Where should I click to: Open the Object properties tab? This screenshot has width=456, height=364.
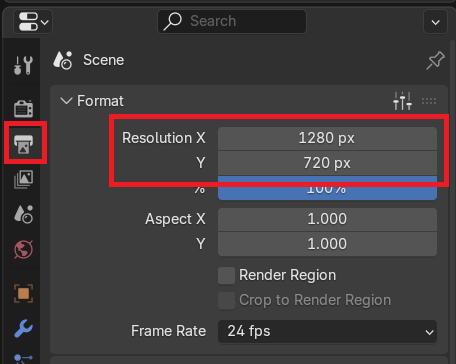(23, 293)
